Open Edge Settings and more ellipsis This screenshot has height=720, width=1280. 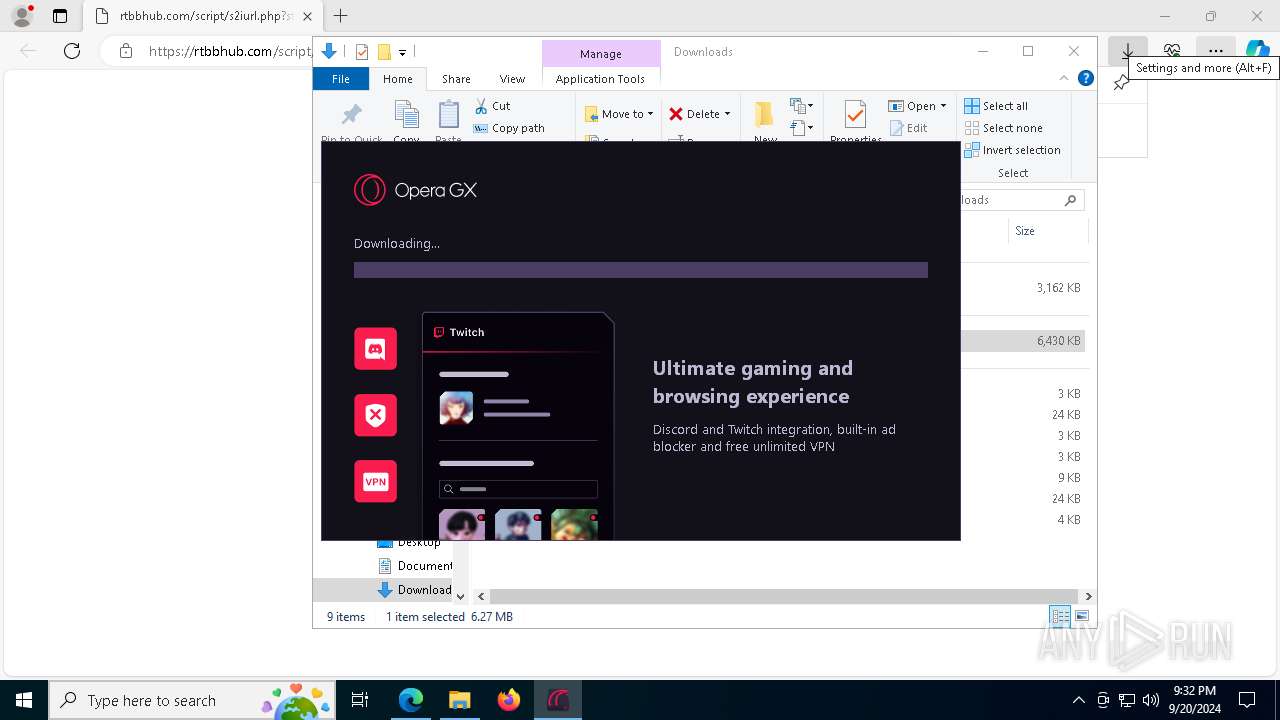(x=1215, y=51)
